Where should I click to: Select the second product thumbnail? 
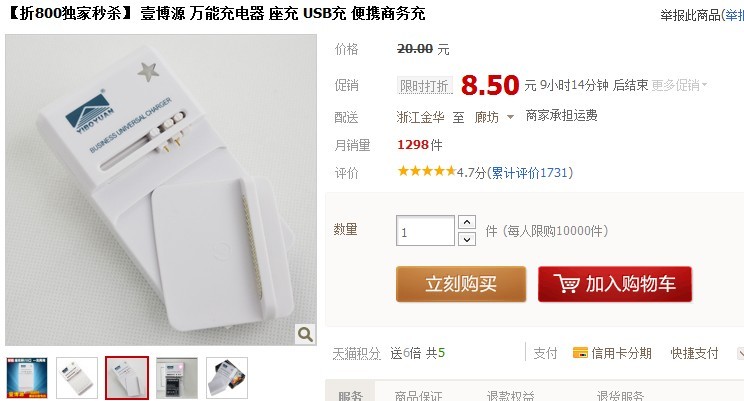pyautogui.click(x=77, y=378)
